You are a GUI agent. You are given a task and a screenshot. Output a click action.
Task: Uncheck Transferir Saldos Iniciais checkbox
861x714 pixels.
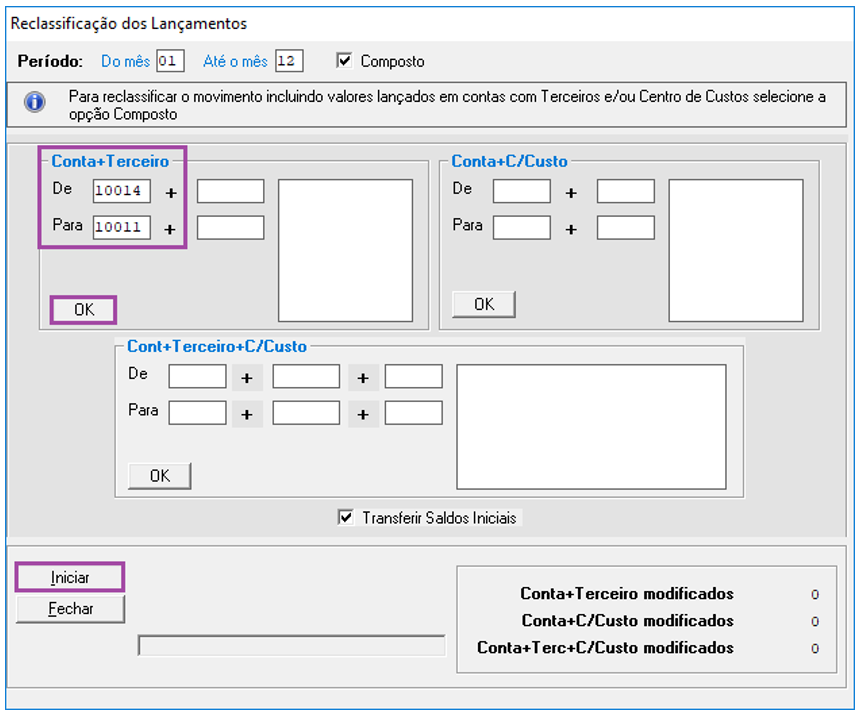tap(345, 517)
